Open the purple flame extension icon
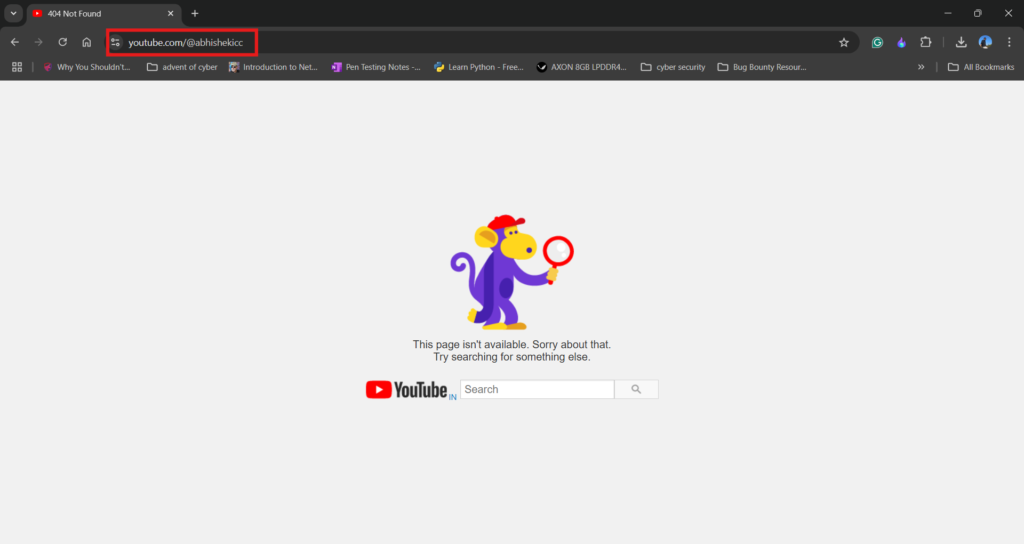This screenshot has height=544, width=1024. (901, 42)
